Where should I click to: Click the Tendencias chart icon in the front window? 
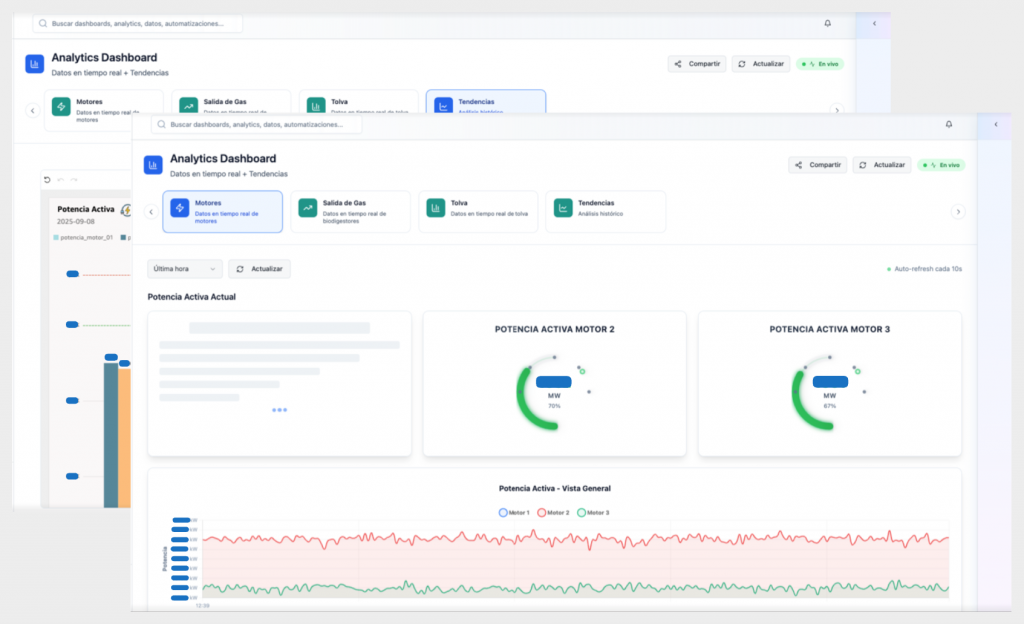pyautogui.click(x=563, y=208)
